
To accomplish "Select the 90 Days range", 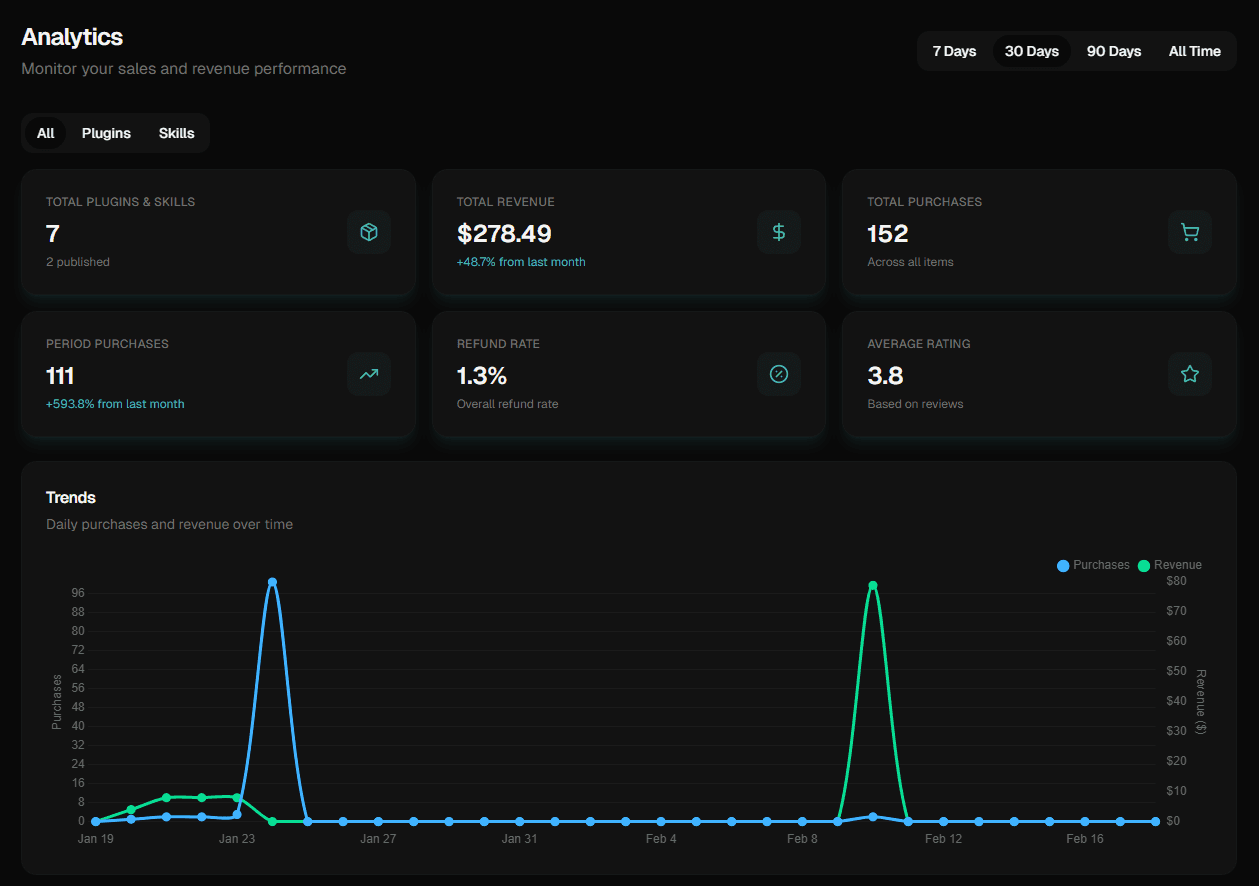I will point(1113,51).
